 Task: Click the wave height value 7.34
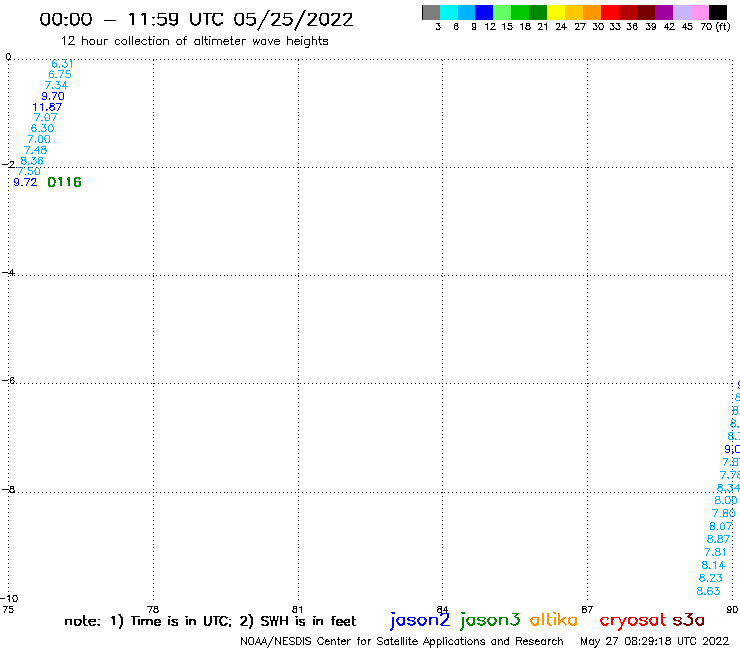tap(56, 85)
